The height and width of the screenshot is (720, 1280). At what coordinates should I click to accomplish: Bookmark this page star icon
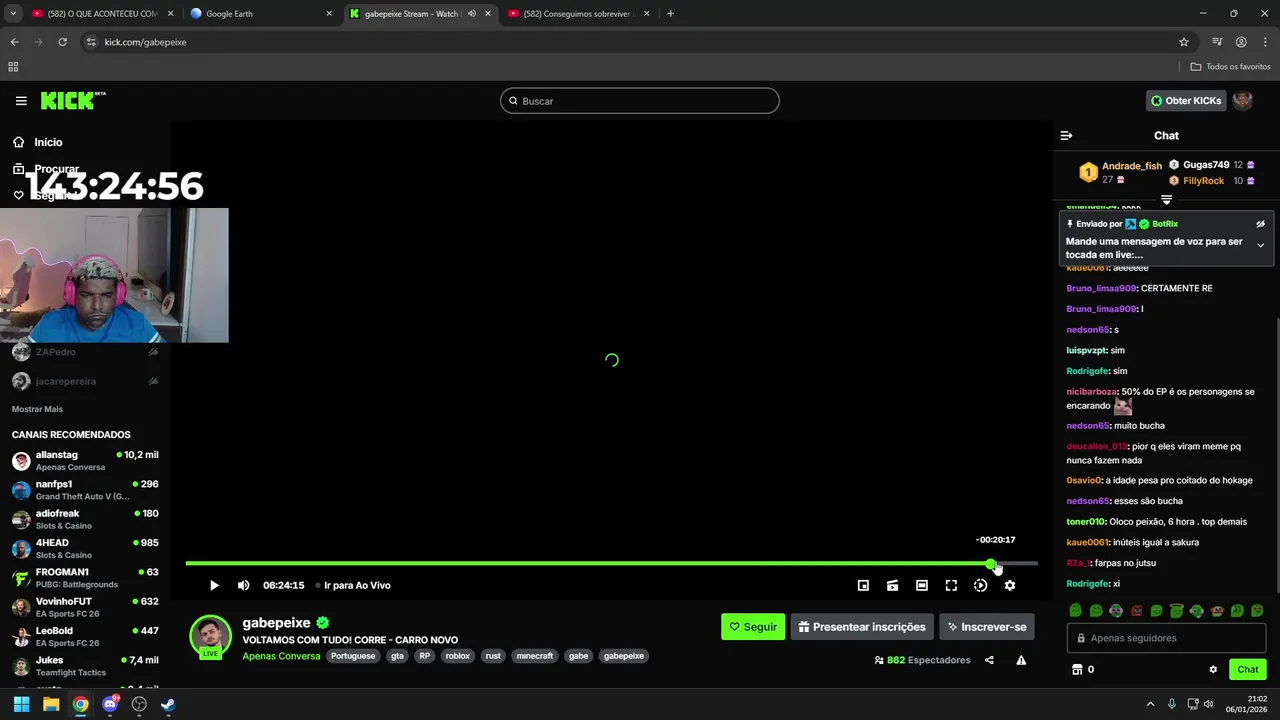click(x=1184, y=42)
